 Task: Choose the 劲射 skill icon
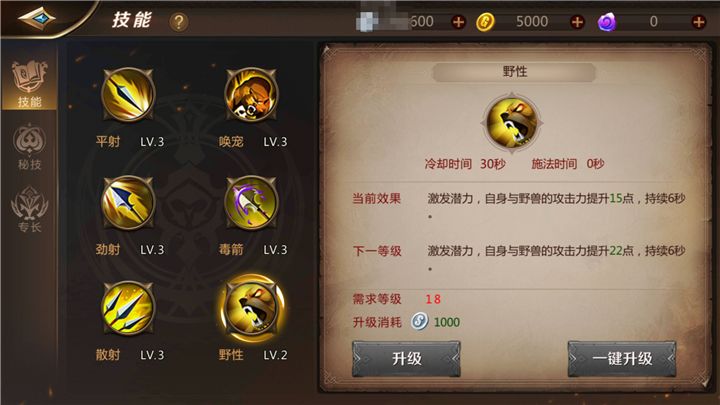(x=128, y=202)
